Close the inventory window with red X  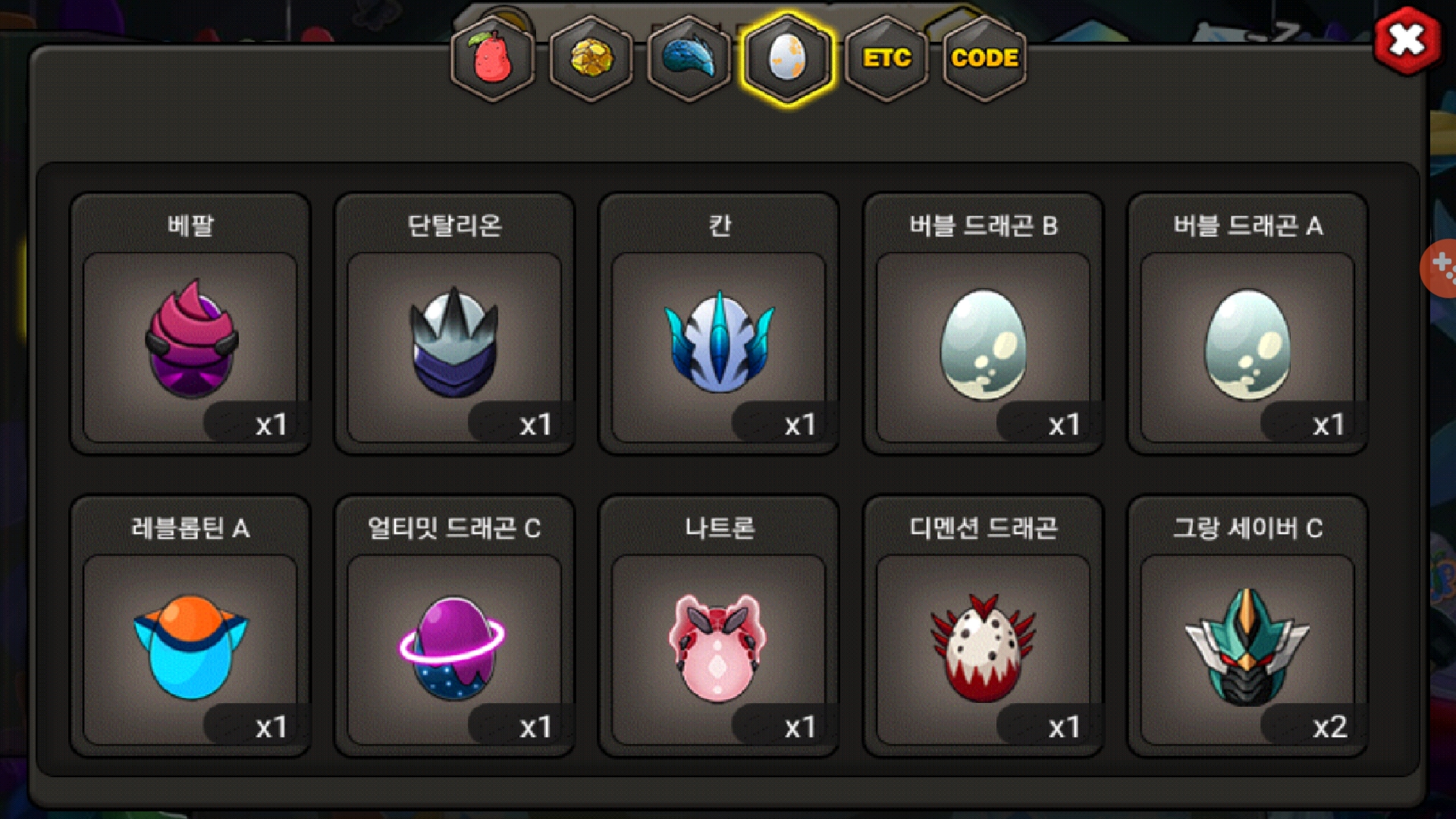(x=1407, y=40)
